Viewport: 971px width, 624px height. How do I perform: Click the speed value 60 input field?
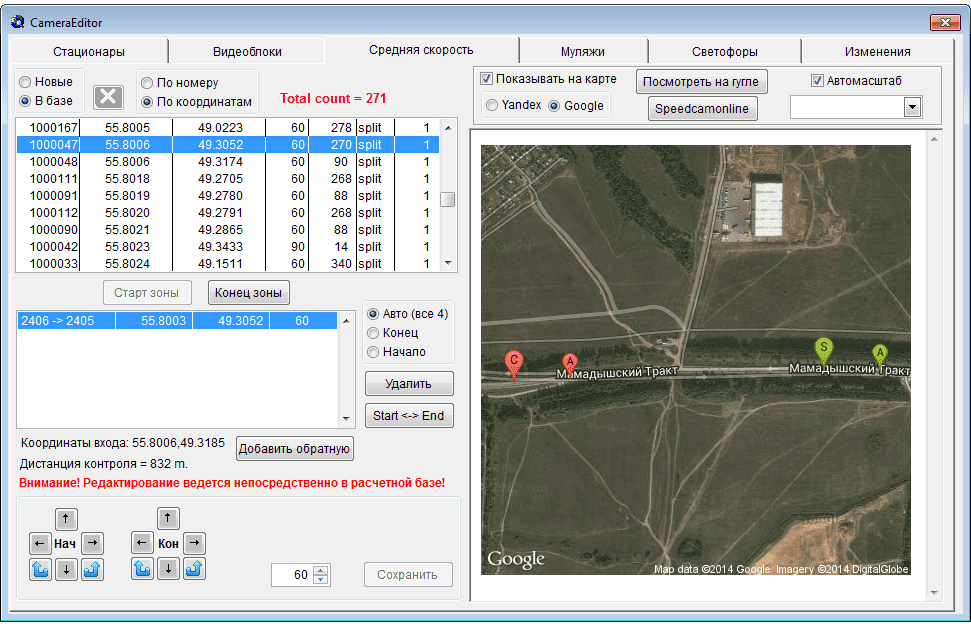pos(292,574)
